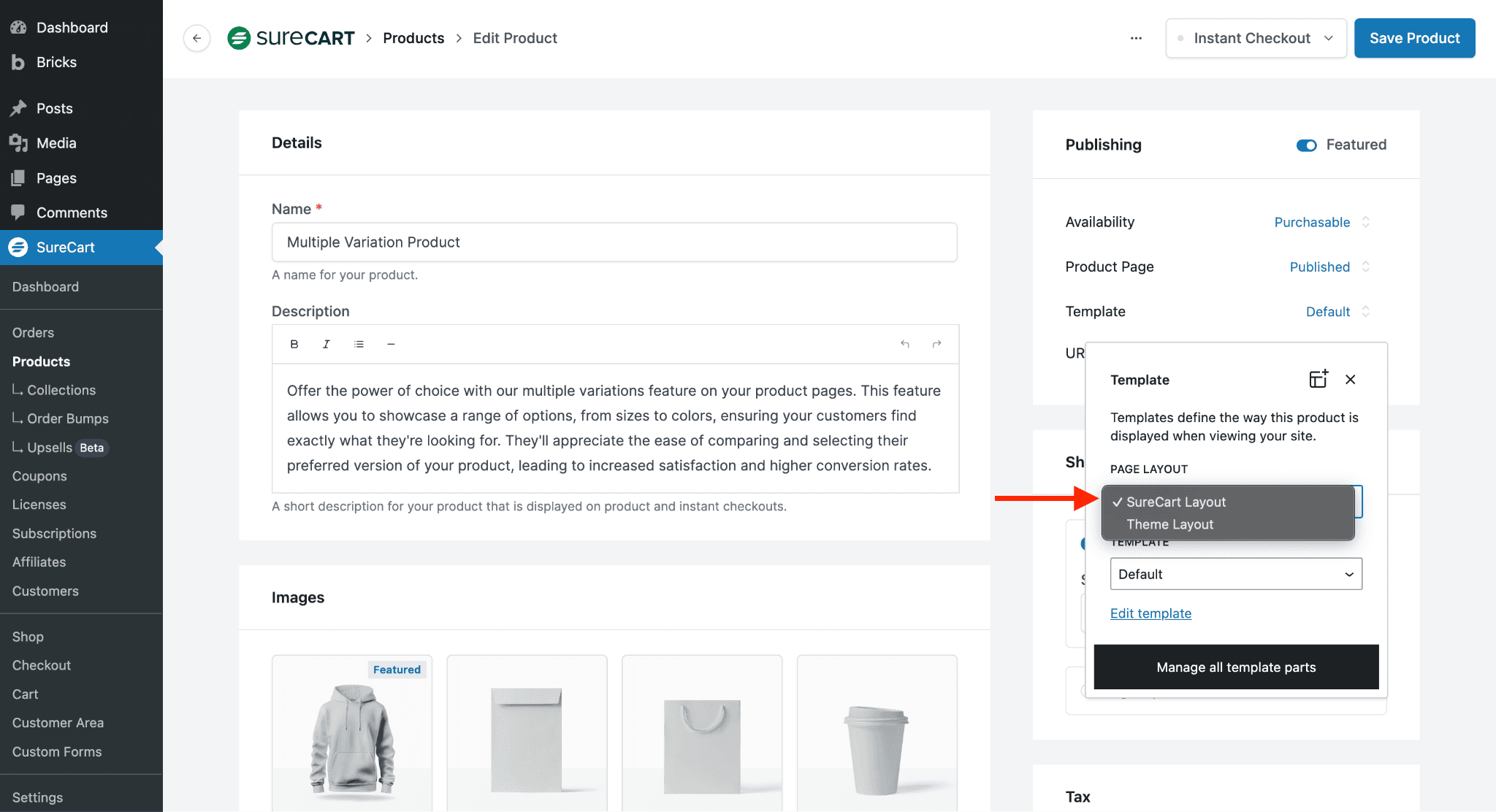
Task: Click the undo arrow in editor
Action: point(905,344)
